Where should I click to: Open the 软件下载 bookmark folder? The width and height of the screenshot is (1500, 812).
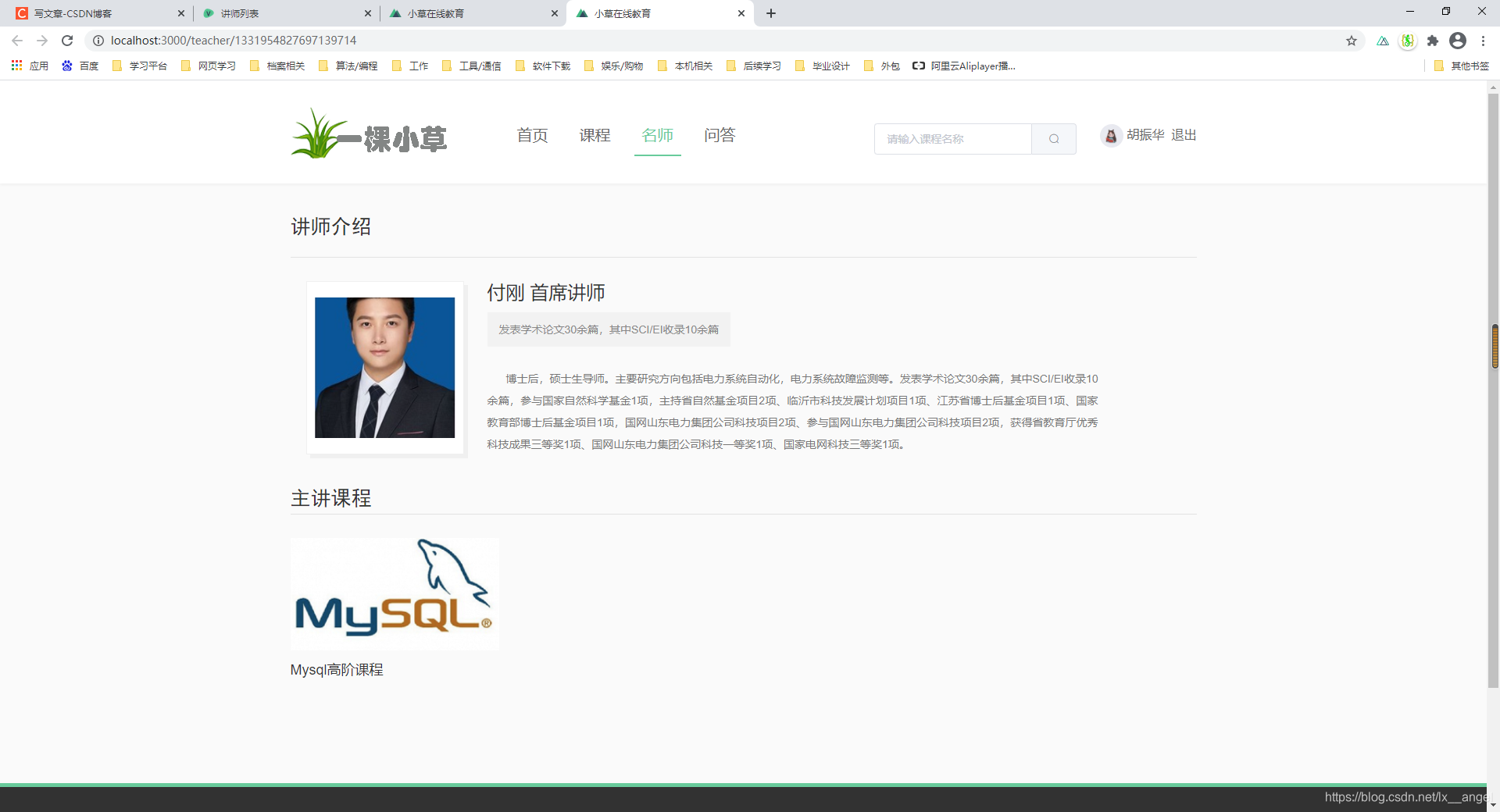click(543, 66)
